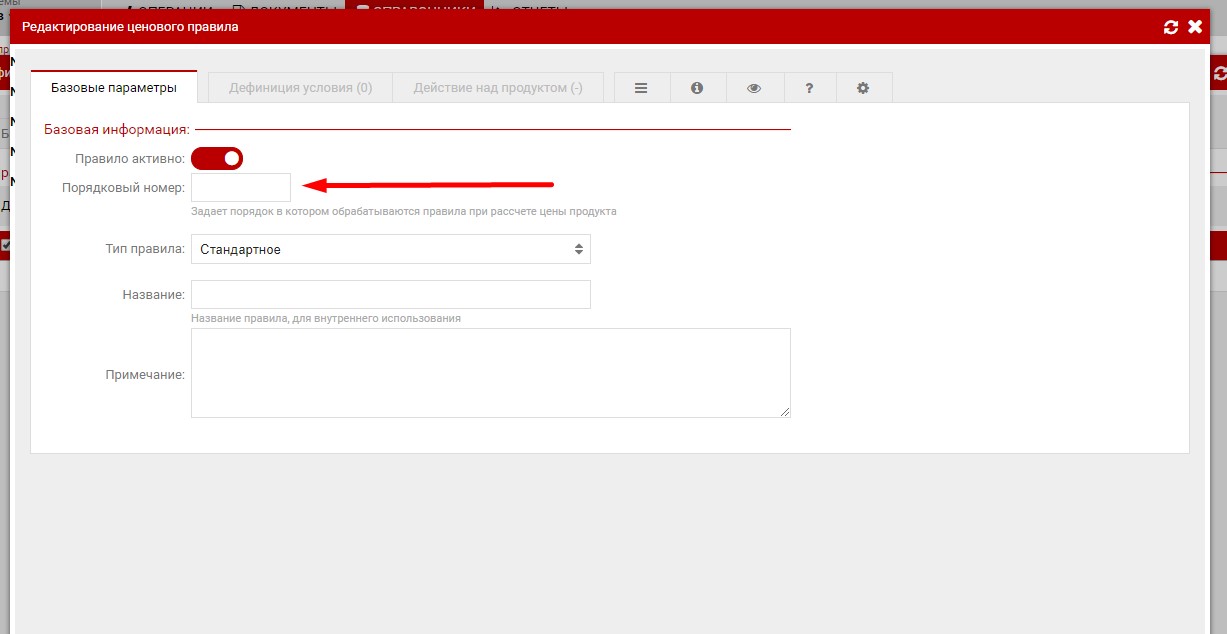
Task: Toggle the checkbox at the left edge
Action: 5,245
